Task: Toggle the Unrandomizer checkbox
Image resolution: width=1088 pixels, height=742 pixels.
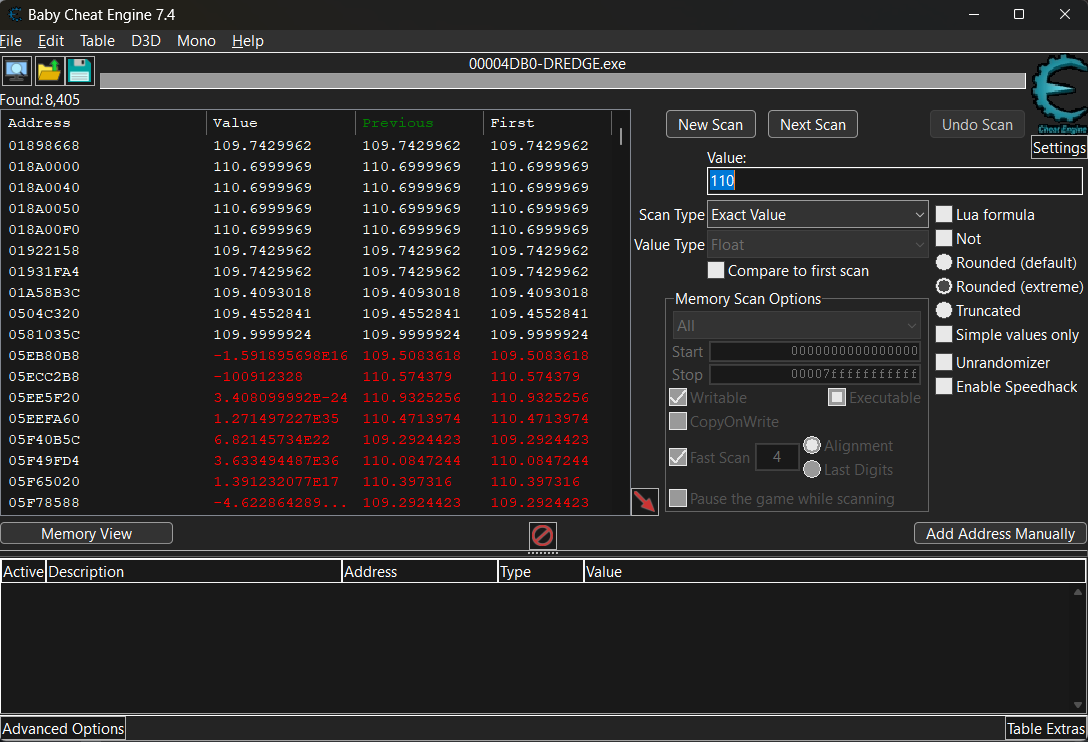Action: point(944,362)
